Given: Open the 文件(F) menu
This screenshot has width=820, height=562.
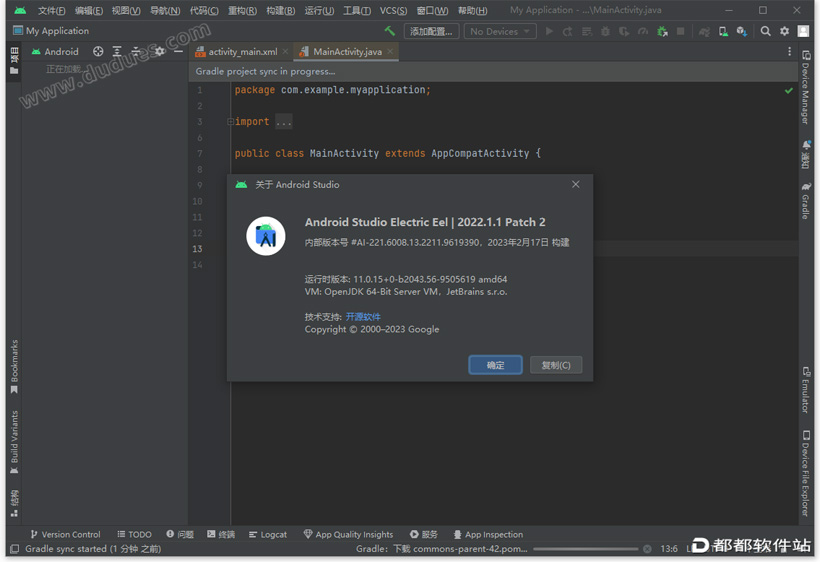Looking at the screenshot, I should tap(51, 10).
